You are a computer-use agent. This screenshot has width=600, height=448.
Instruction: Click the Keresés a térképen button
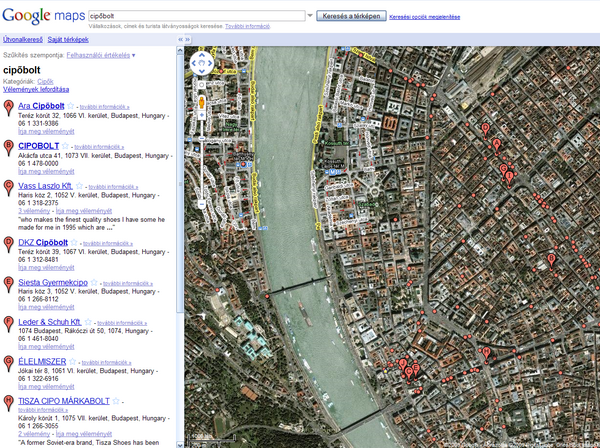pos(351,16)
